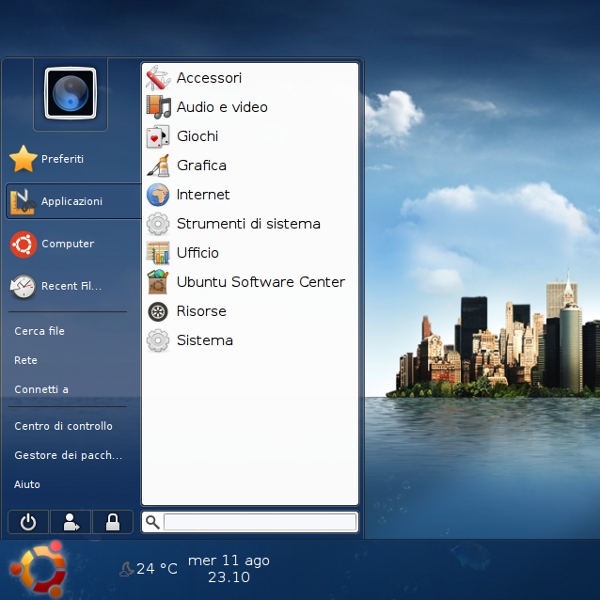
Task: Click the Internet globe icon
Action: tap(158, 194)
